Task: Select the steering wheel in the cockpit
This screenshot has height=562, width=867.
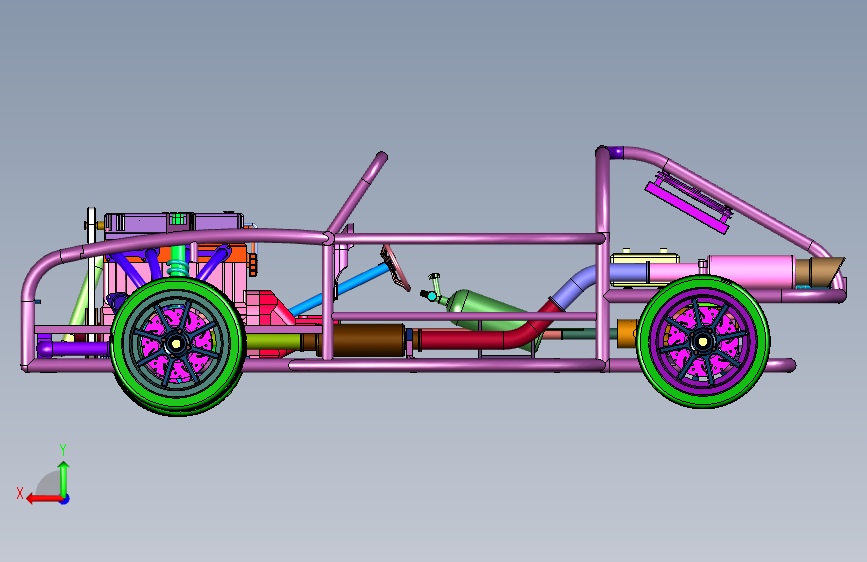Action: click(x=395, y=268)
